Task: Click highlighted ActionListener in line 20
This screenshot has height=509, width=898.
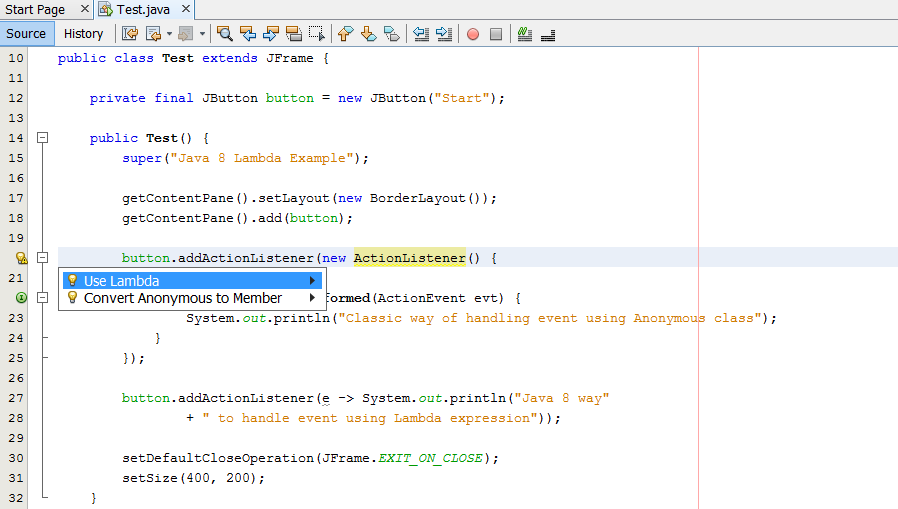Action: (x=409, y=258)
